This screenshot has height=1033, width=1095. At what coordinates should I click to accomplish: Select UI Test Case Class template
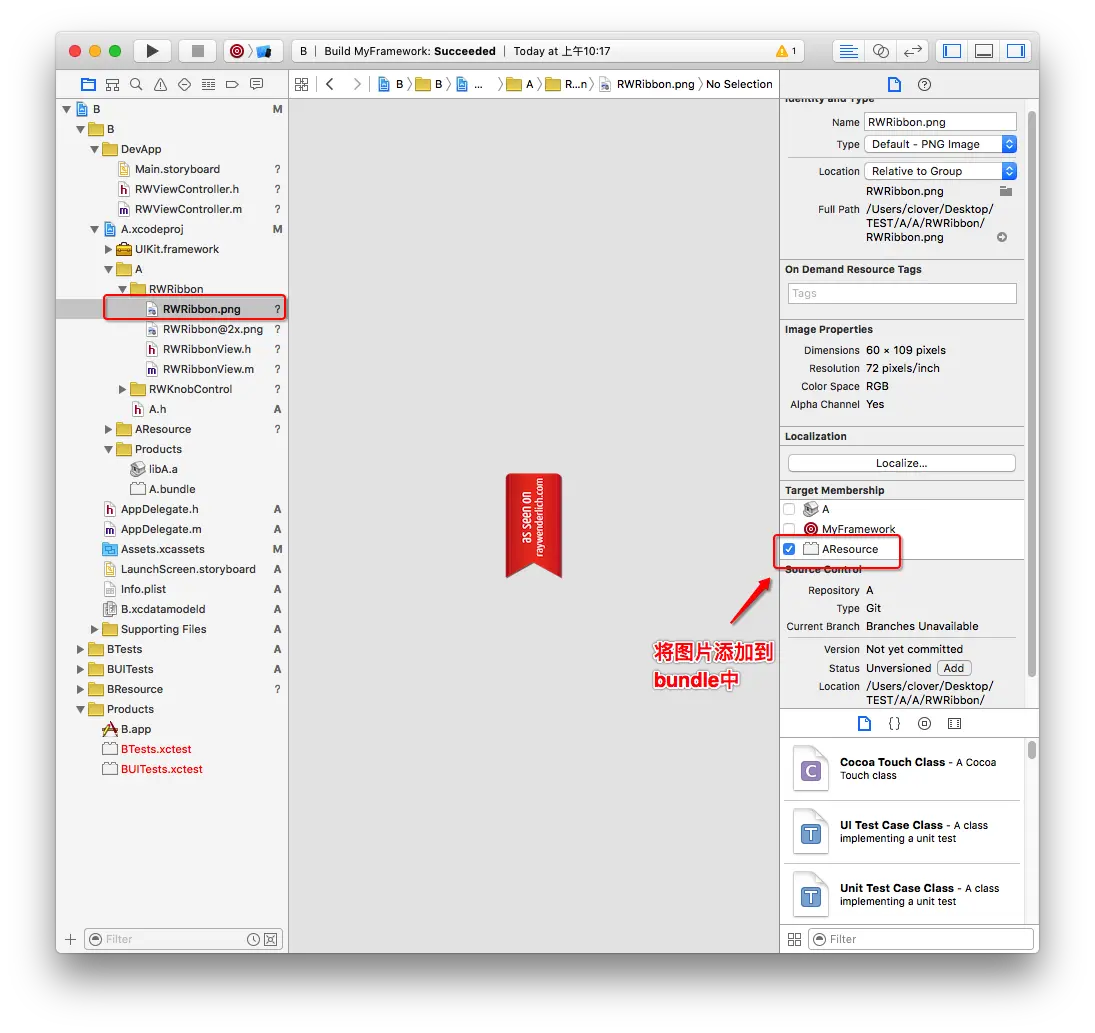click(x=902, y=832)
